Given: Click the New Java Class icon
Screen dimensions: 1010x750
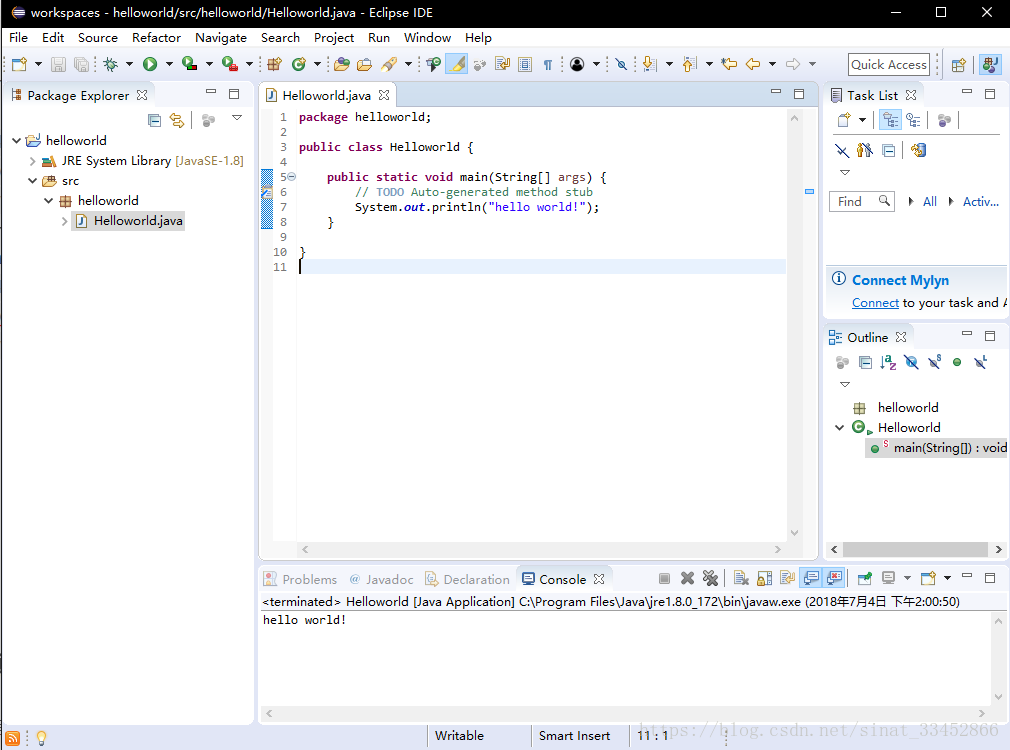Looking at the screenshot, I should [298, 64].
